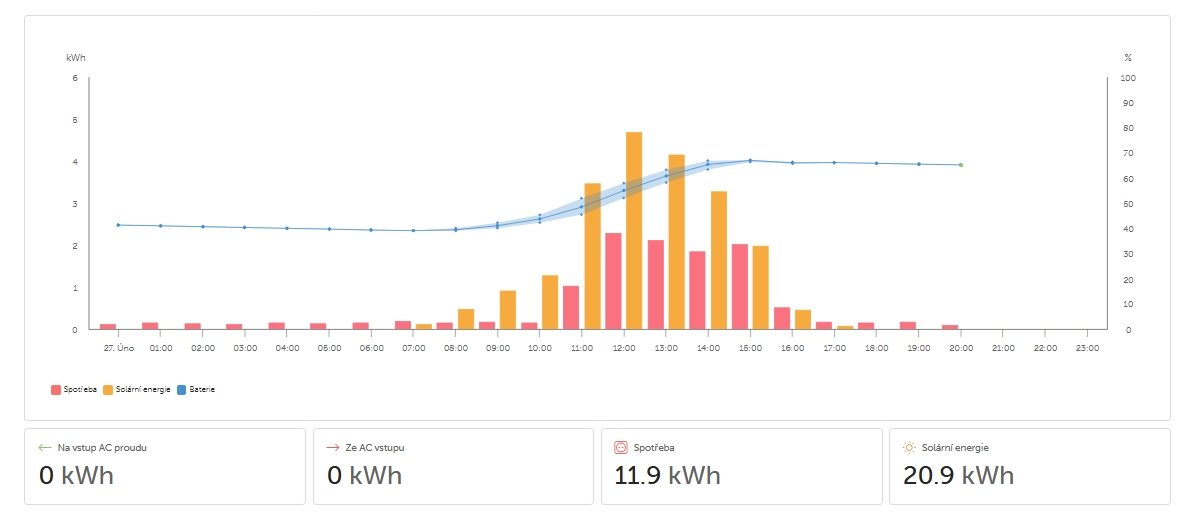Click the 23:00 axis label
The height and width of the screenshot is (524, 1189).
1087,347
